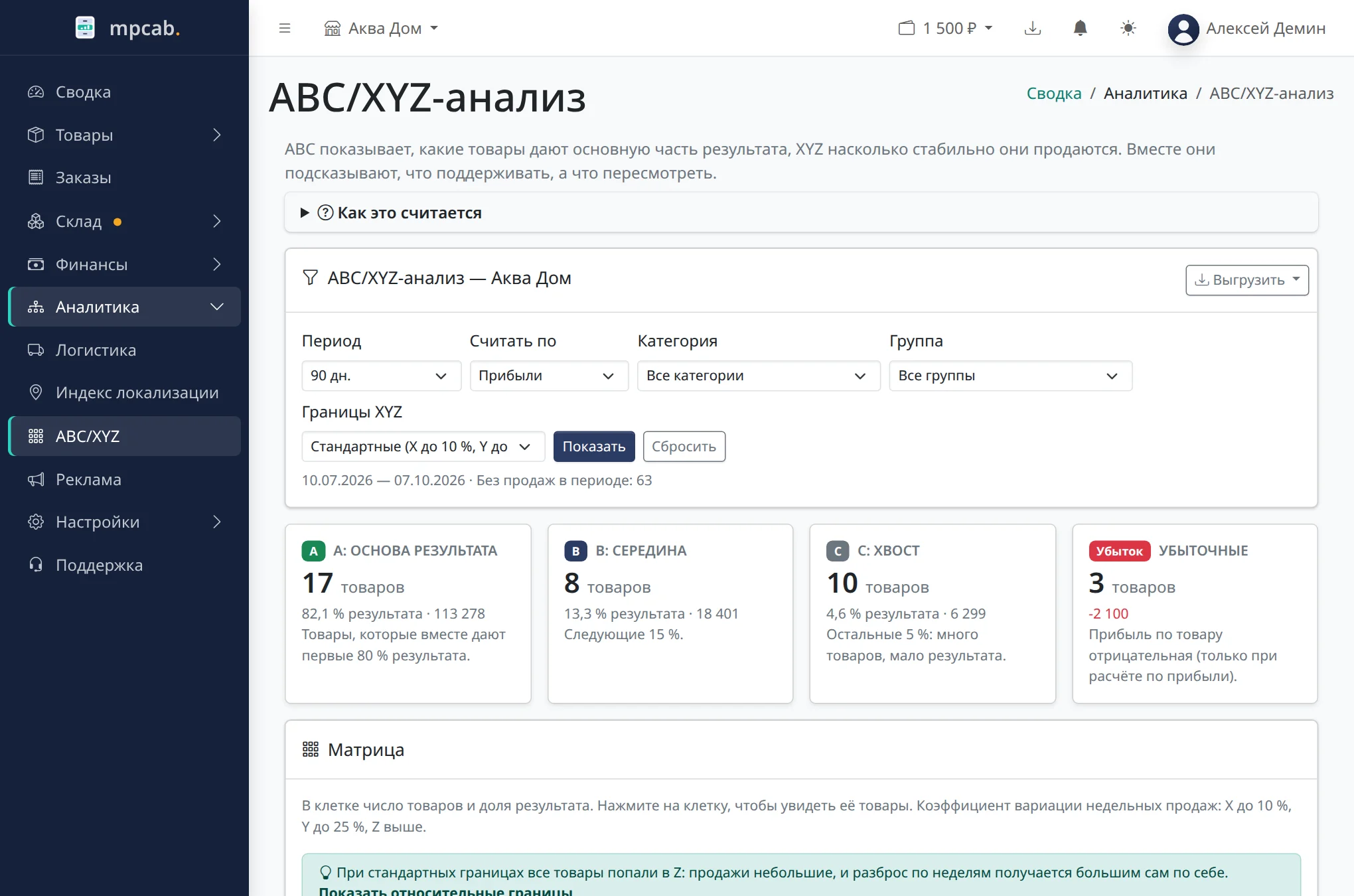Viewport: 1354px width, 896px height.
Task: Click the Склад boxes icon in sidebar
Action: point(36,221)
